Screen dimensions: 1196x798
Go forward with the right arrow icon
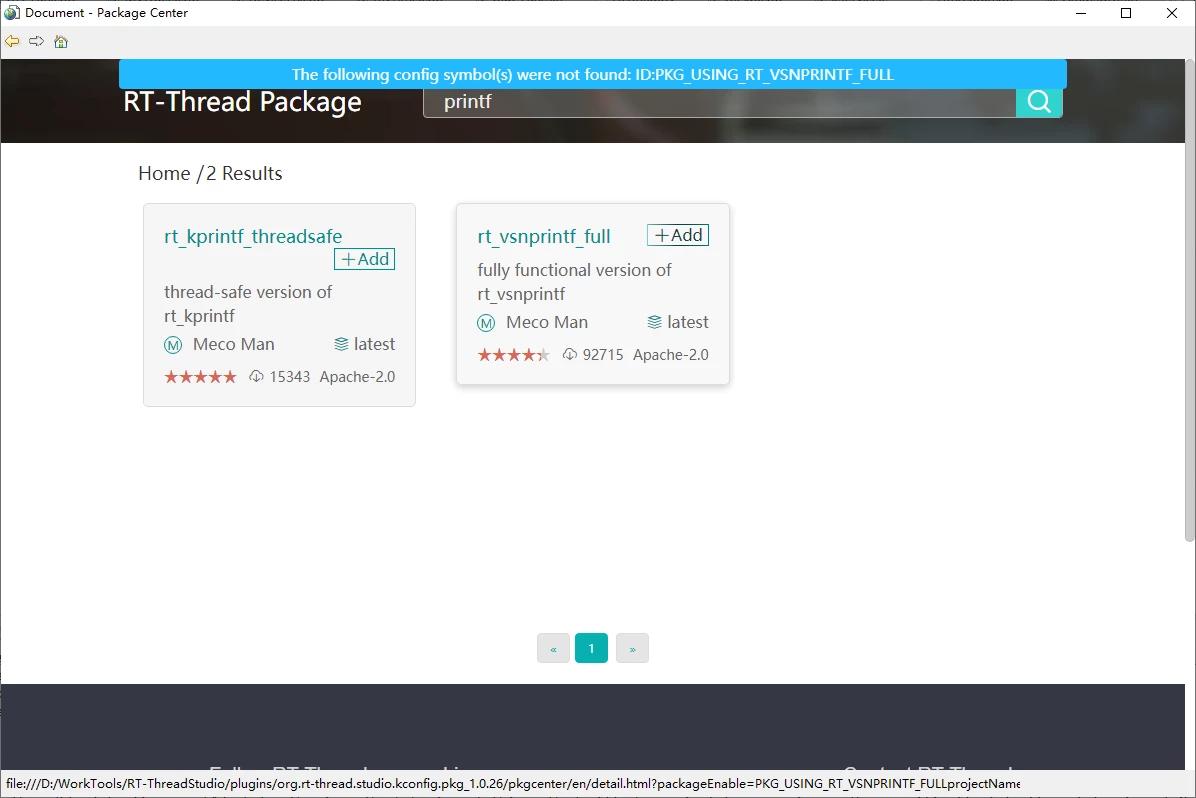coord(37,41)
